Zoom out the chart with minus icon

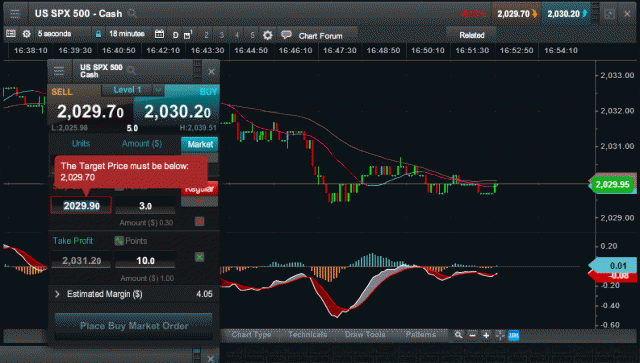pyautogui.click(x=472, y=335)
